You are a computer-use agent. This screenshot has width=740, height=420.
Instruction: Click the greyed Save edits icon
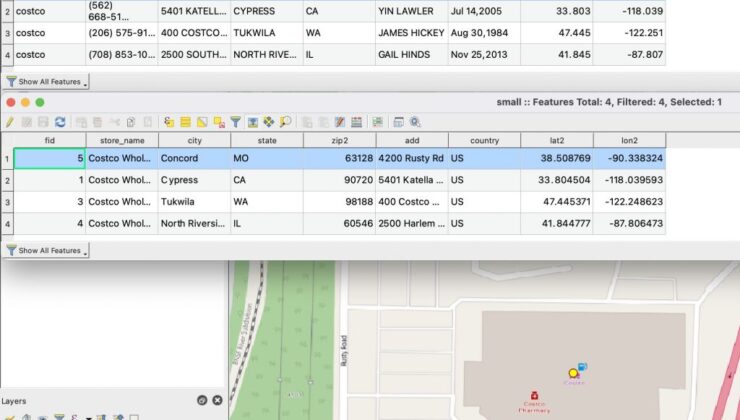pos(43,122)
